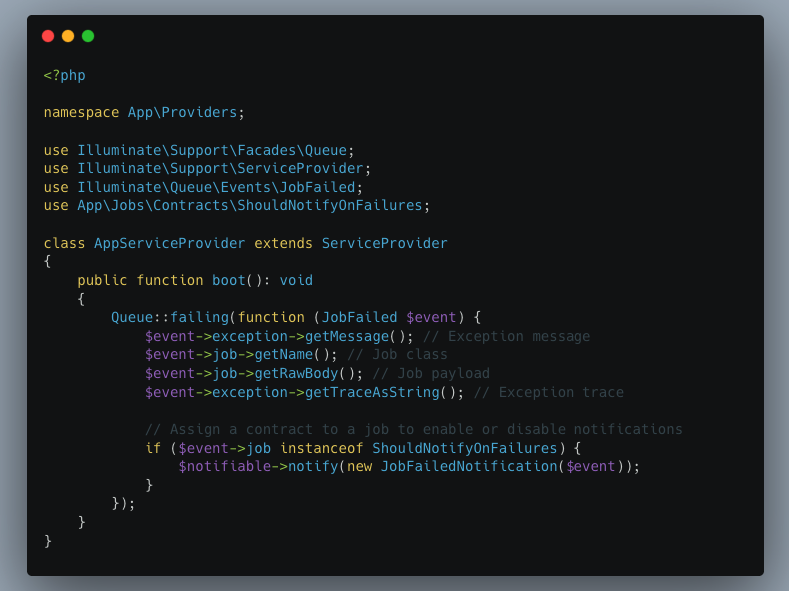789x591 pixels.
Task: Click the '<?php' opening tag
Action: tap(64, 75)
